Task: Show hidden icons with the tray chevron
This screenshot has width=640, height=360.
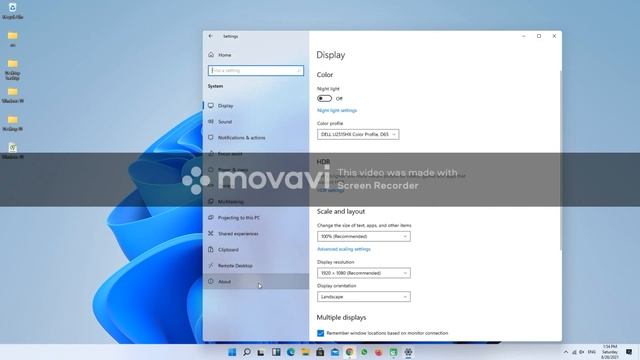Action: point(566,352)
